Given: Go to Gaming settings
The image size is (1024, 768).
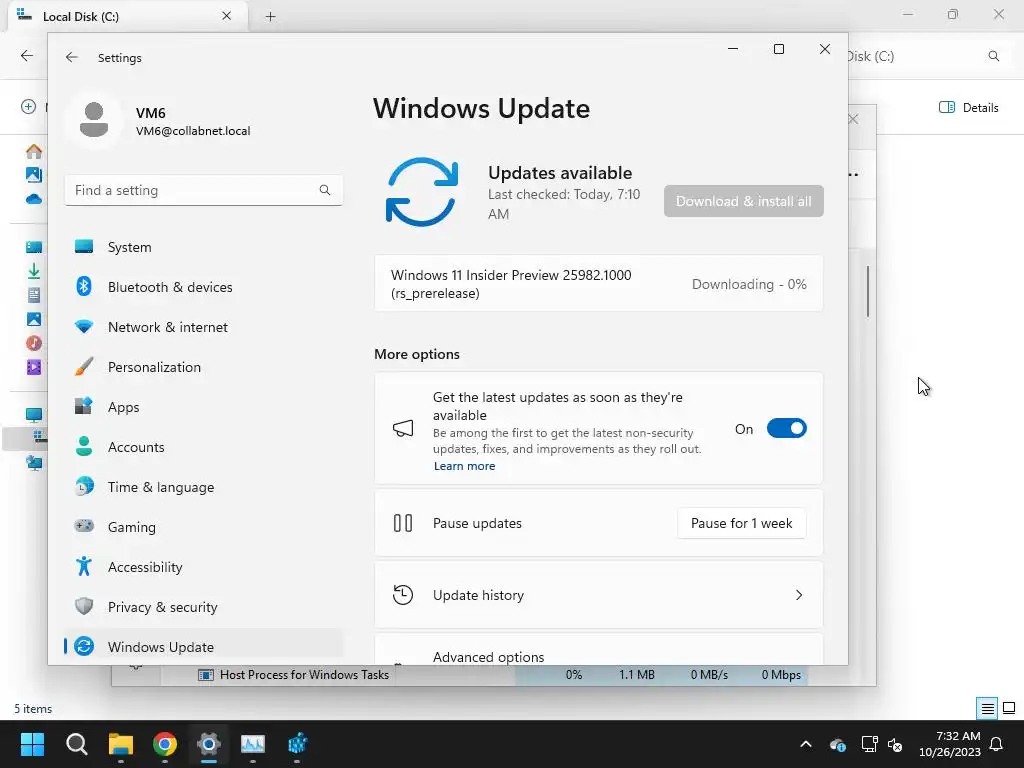Looking at the screenshot, I should coord(203,526).
